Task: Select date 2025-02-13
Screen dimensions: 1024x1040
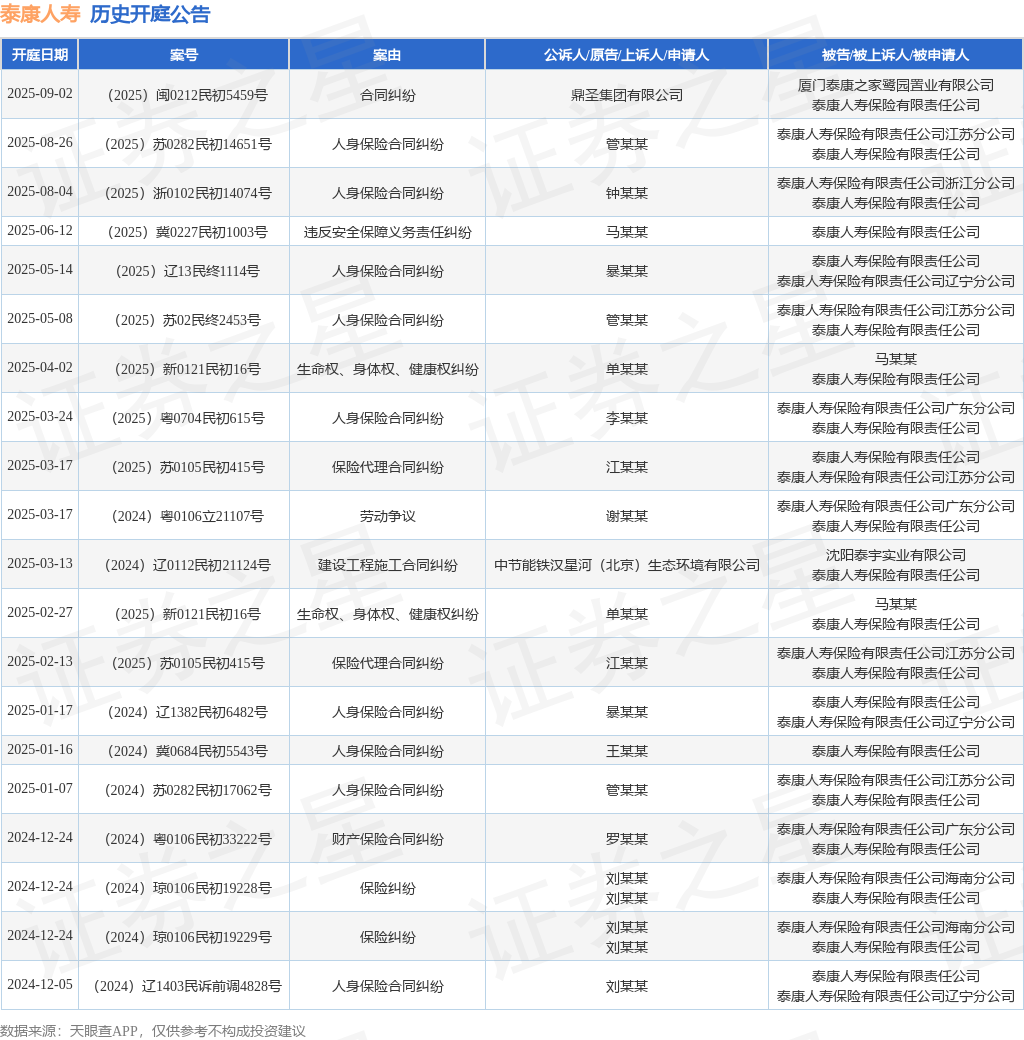Action: coord(40,662)
